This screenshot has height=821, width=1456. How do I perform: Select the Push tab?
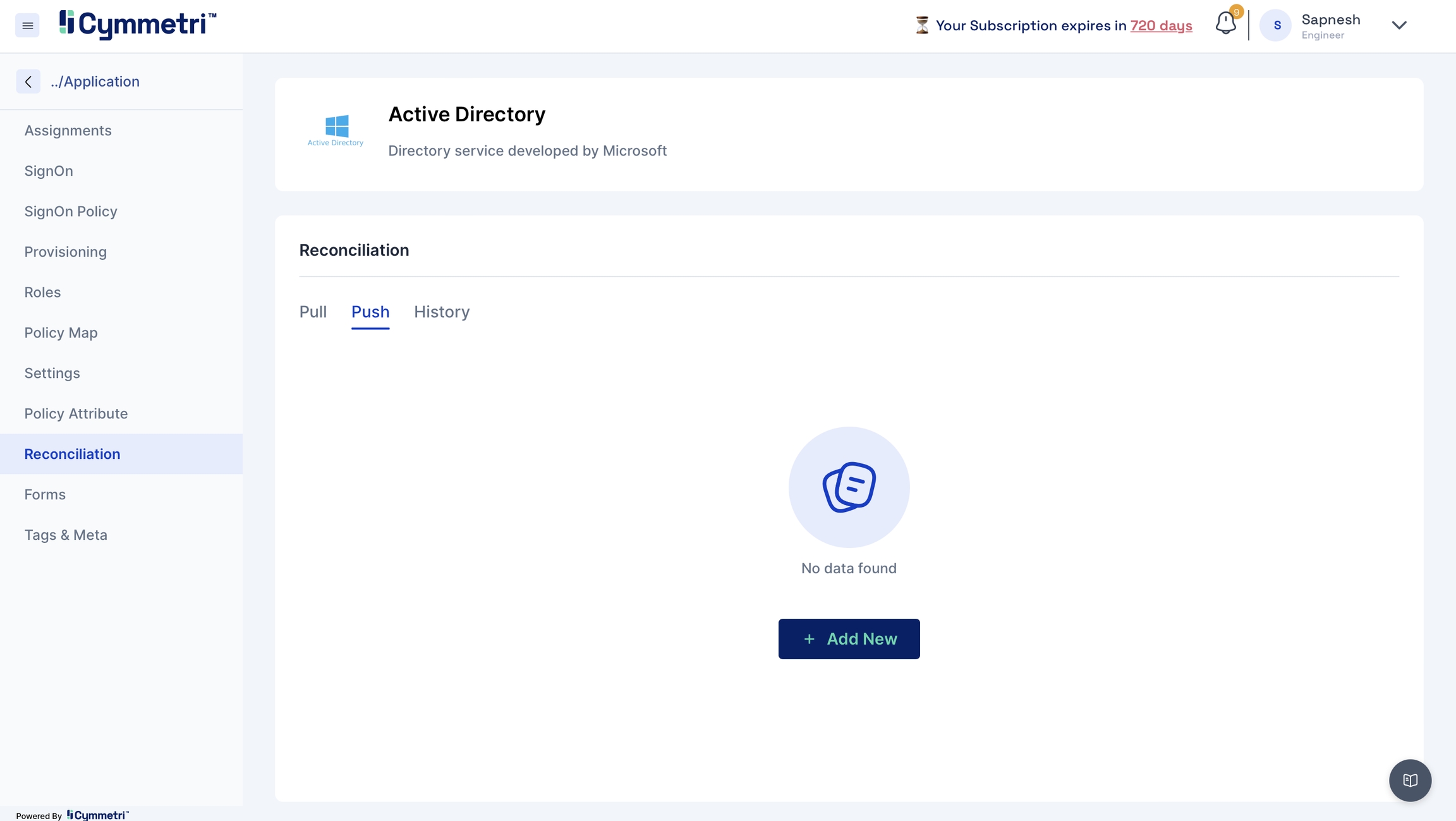click(370, 312)
